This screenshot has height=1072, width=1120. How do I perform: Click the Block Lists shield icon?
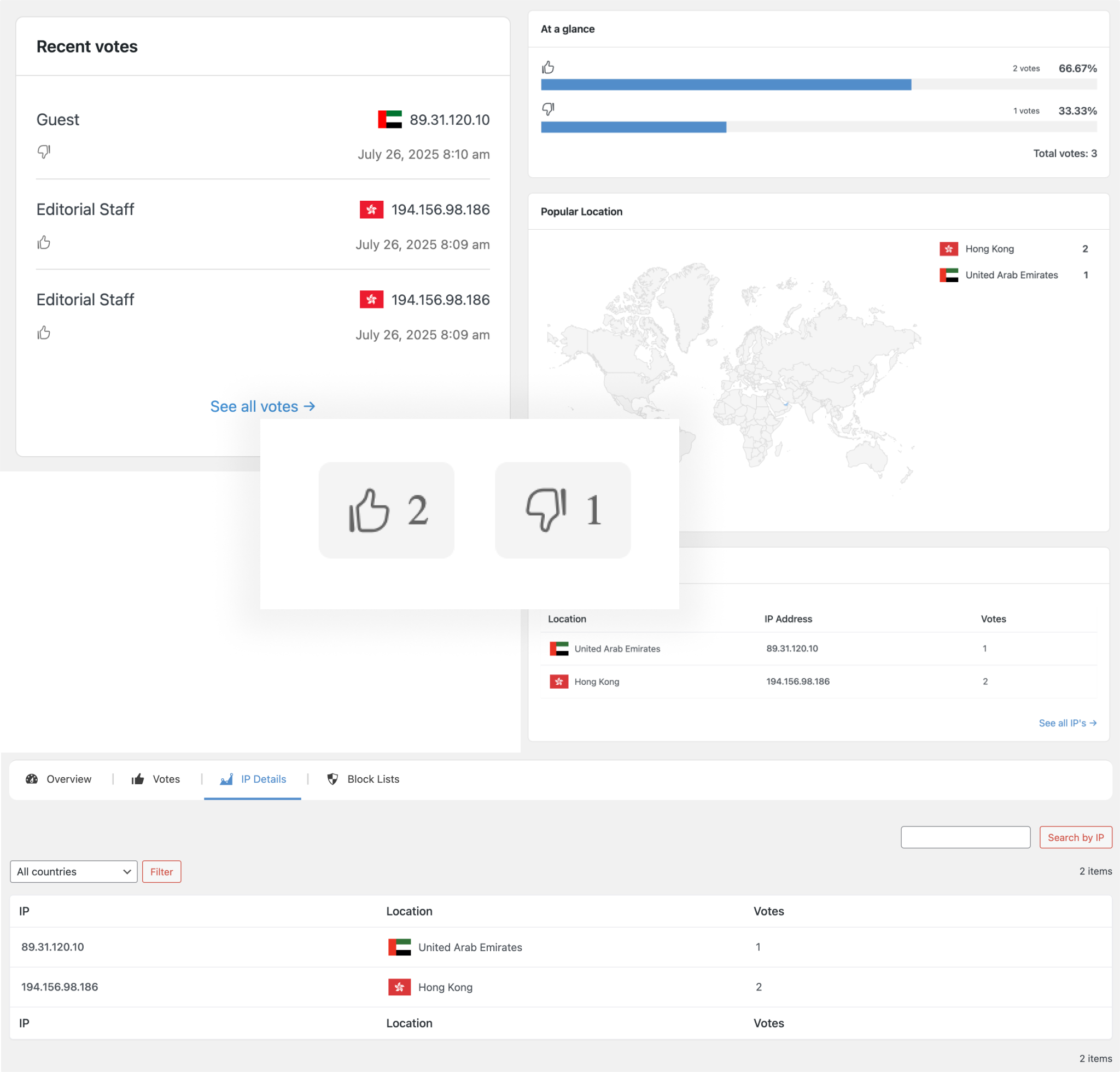pyautogui.click(x=332, y=779)
